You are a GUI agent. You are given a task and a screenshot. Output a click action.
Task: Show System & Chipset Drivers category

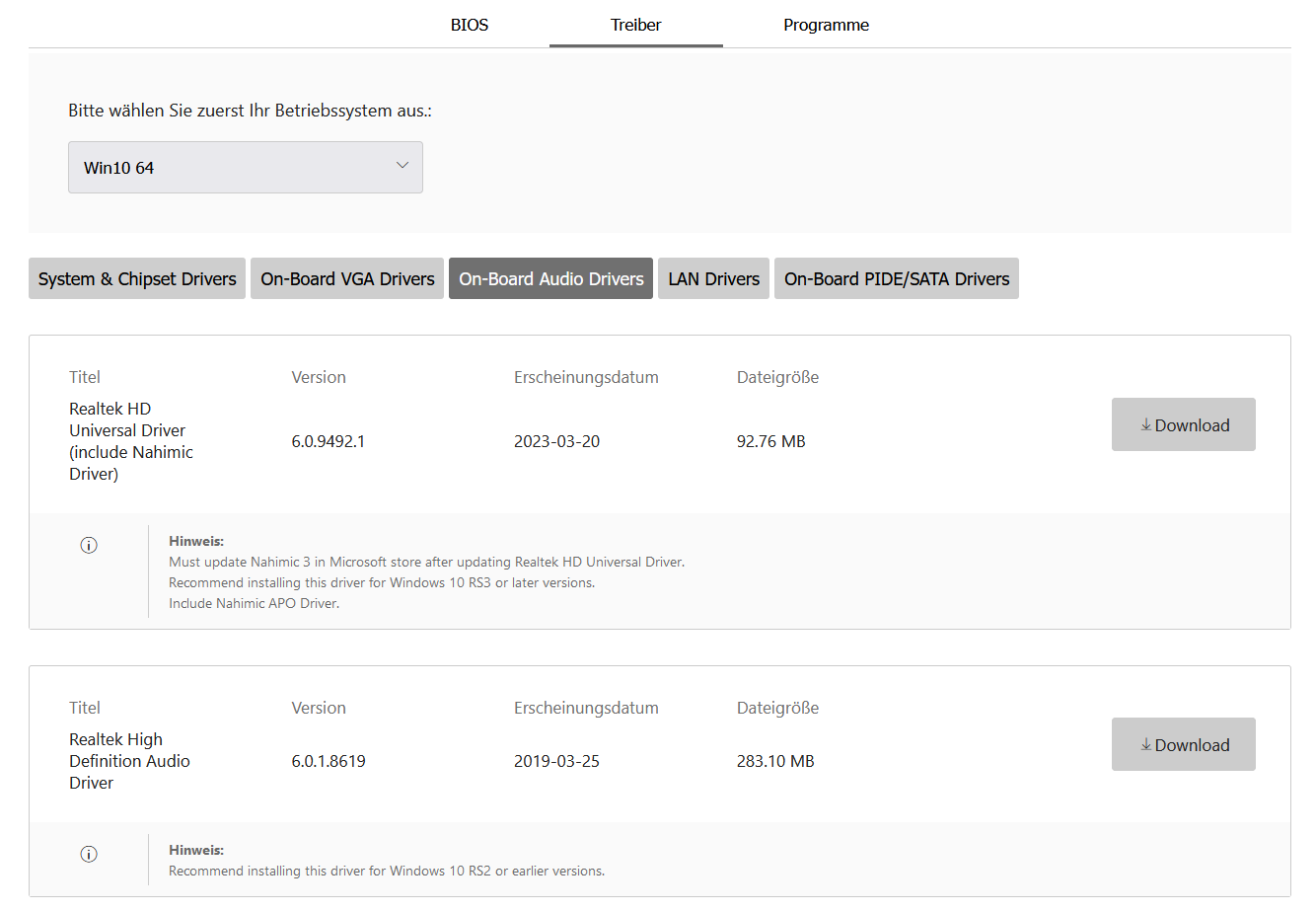137,279
